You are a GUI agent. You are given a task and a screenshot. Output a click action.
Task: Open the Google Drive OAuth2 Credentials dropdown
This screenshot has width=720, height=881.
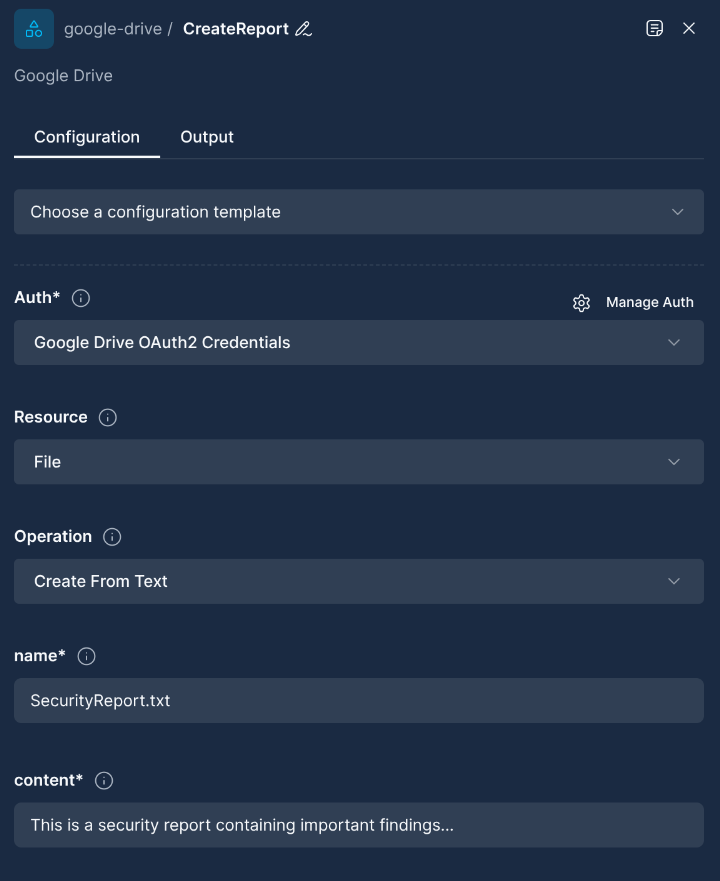click(359, 342)
